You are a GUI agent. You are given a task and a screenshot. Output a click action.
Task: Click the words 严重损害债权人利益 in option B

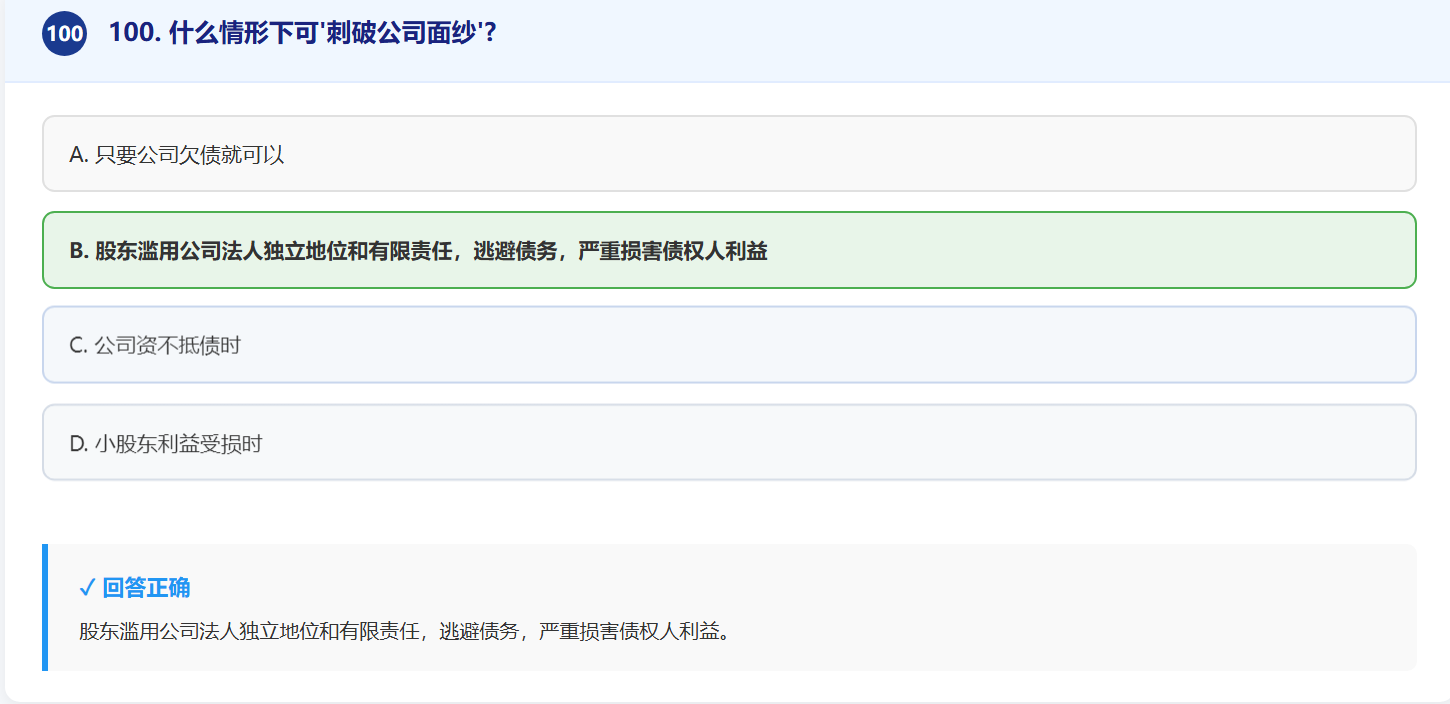click(x=673, y=251)
